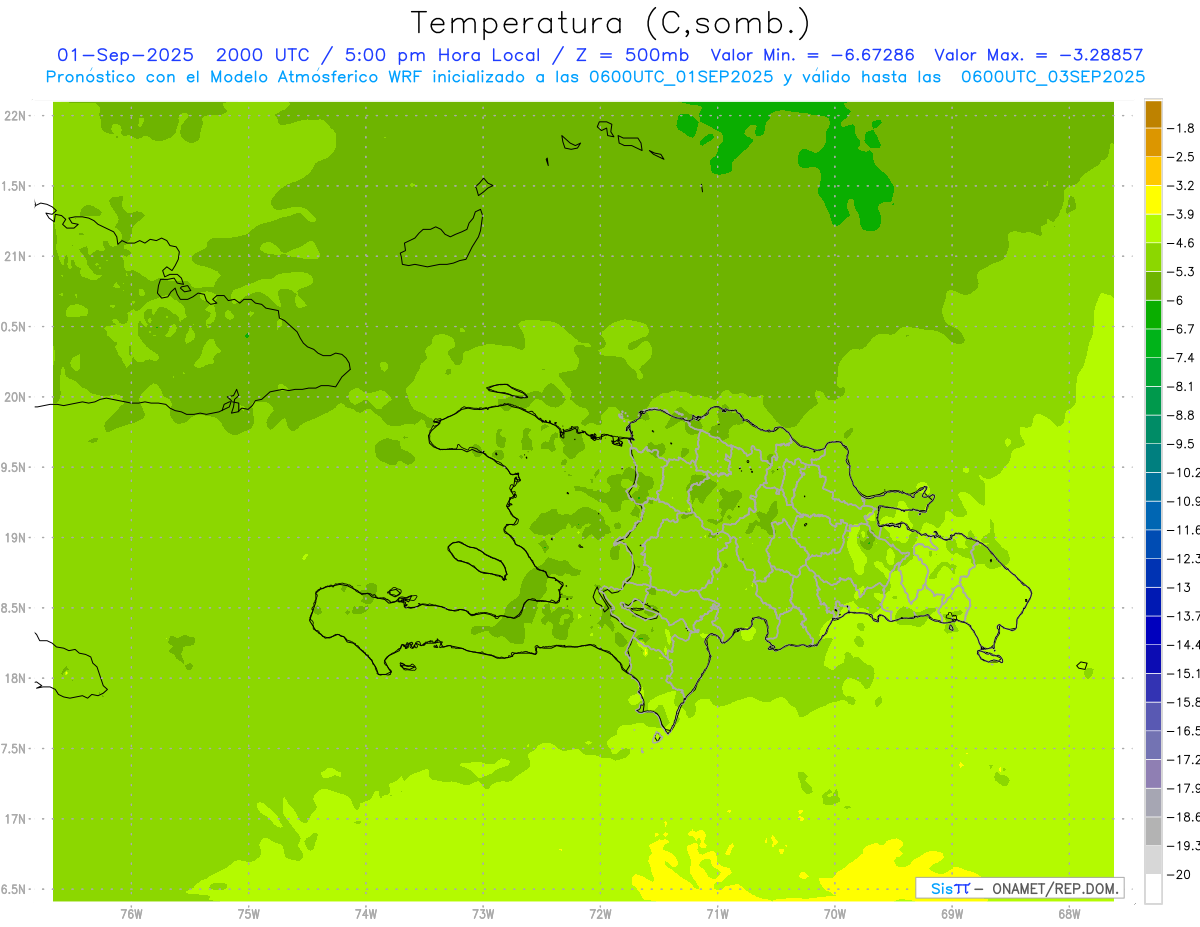The height and width of the screenshot is (927, 1200).
Task: Click the '17N' latitude axis label
Action: 14,819
